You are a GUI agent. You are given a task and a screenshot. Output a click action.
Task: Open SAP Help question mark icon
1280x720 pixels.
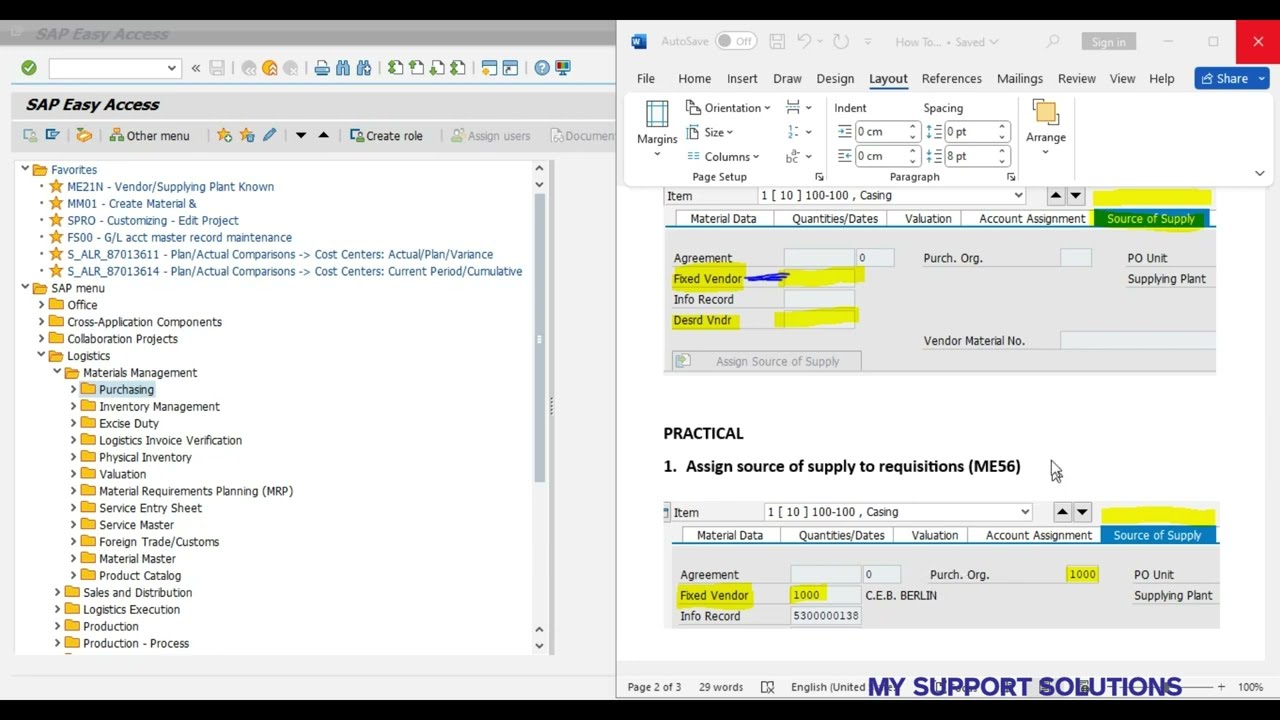pos(542,68)
